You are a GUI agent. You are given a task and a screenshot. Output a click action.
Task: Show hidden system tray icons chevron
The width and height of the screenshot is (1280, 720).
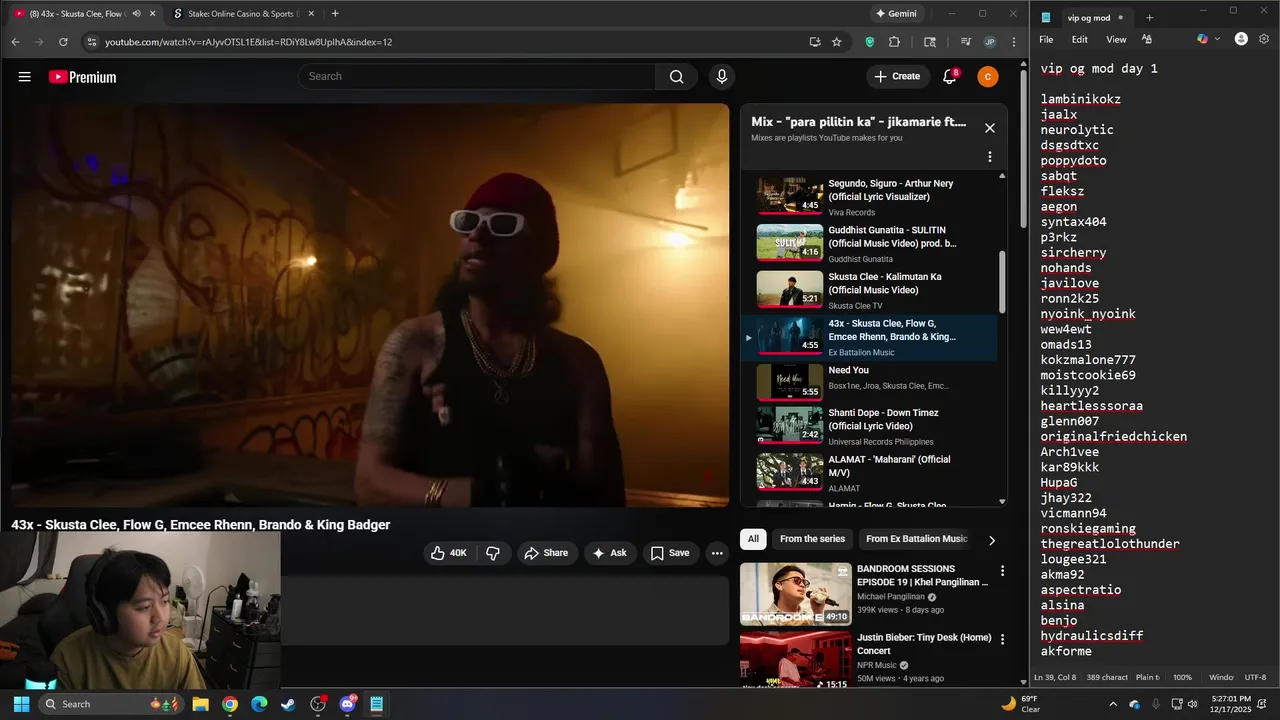(x=1113, y=704)
